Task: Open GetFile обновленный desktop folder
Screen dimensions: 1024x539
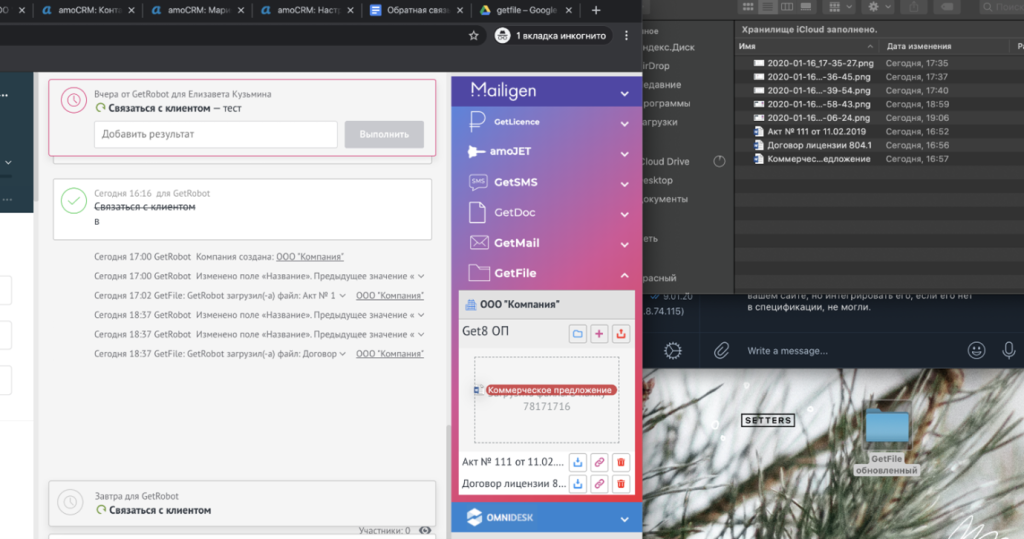Action: [x=886, y=439]
